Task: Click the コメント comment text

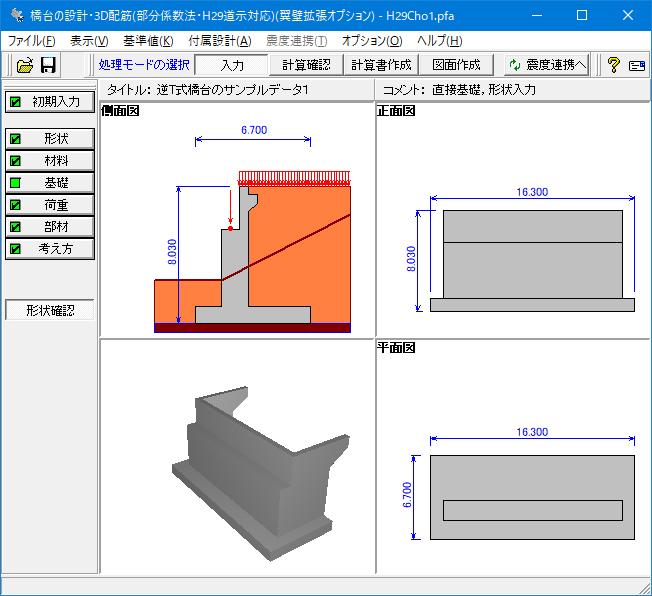Action: tap(459, 90)
